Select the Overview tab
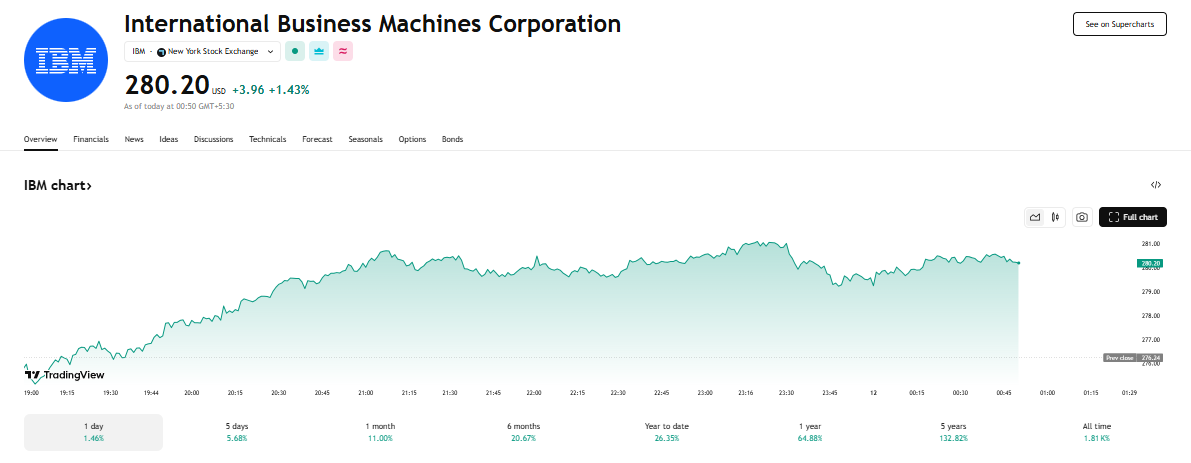The width and height of the screenshot is (1191, 463). pyautogui.click(x=41, y=140)
